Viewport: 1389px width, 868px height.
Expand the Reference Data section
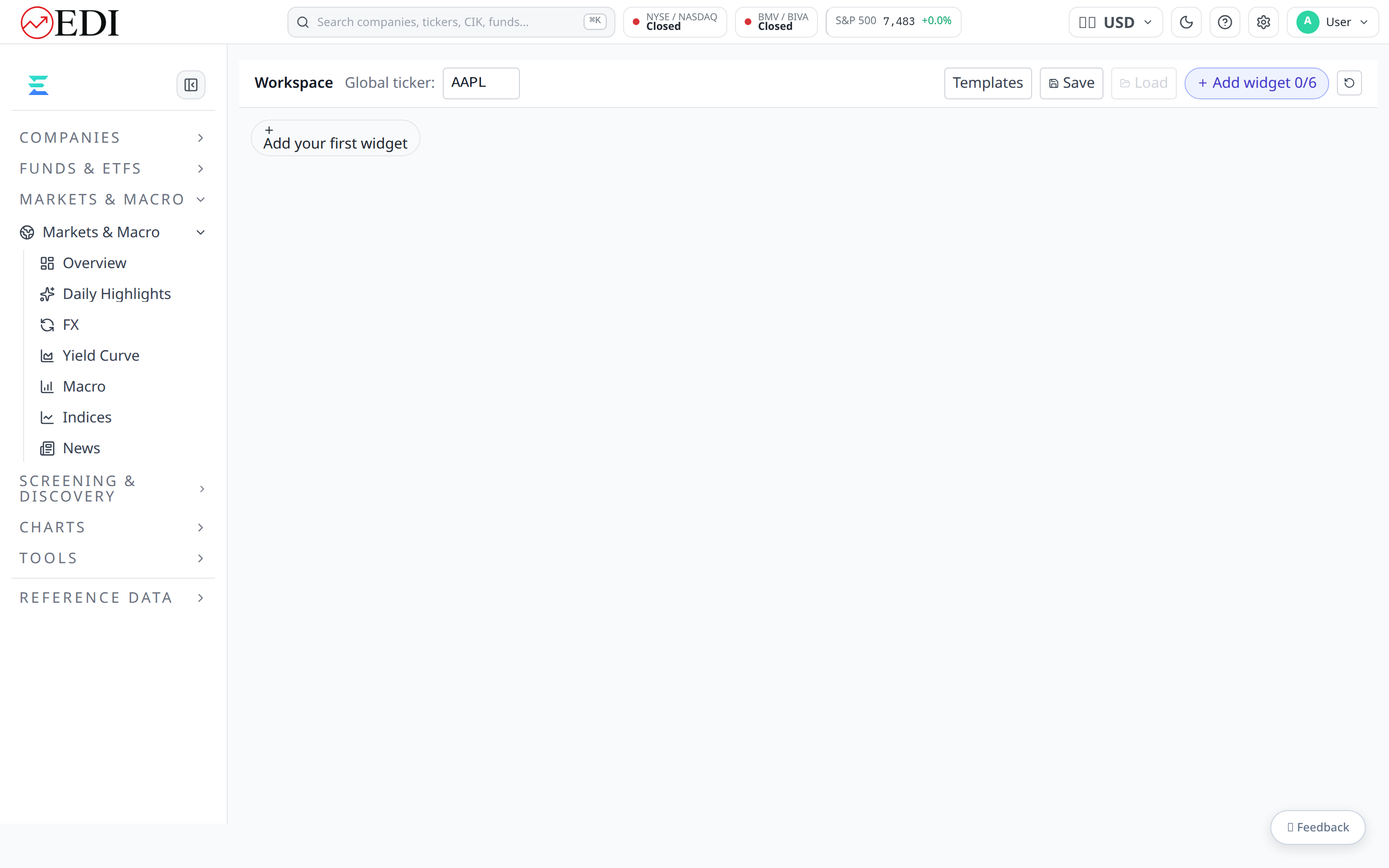click(x=113, y=597)
